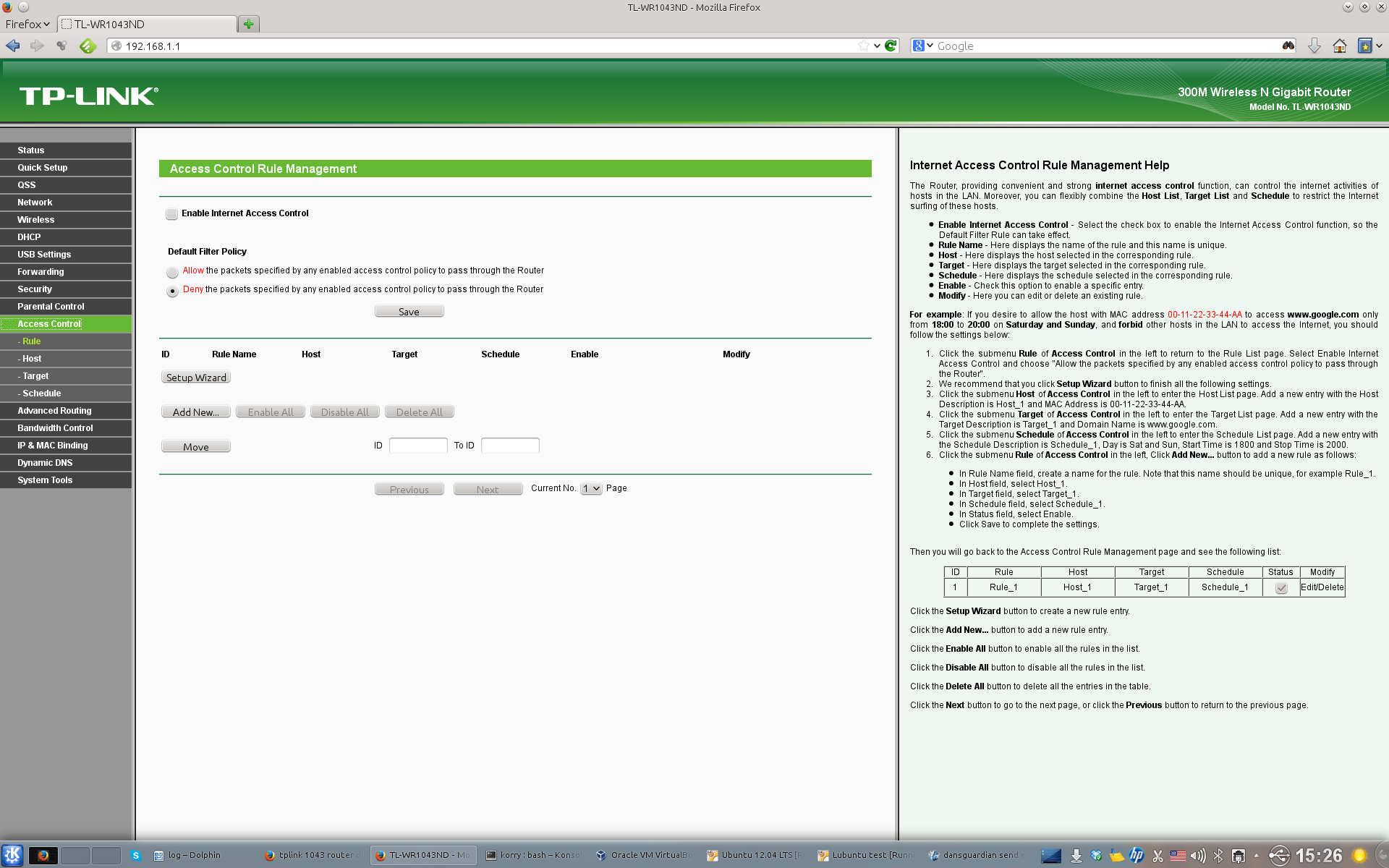1389x868 pixels.
Task: Click the browser back arrow
Action: [13, 46]
